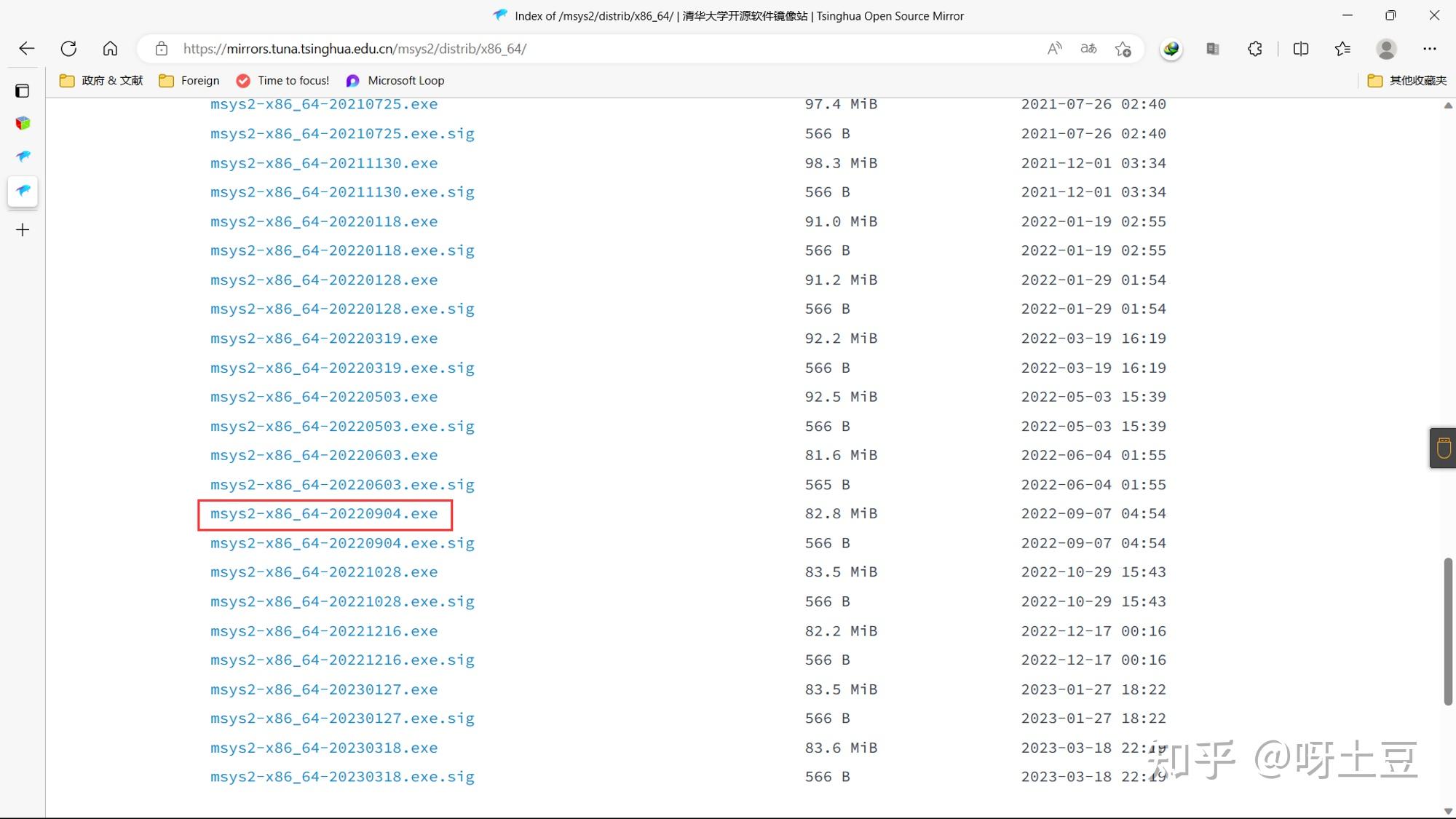Open the Time to focus! bookmark
This screenshot has width=1456, height=819.
click(x=282, y=81)
